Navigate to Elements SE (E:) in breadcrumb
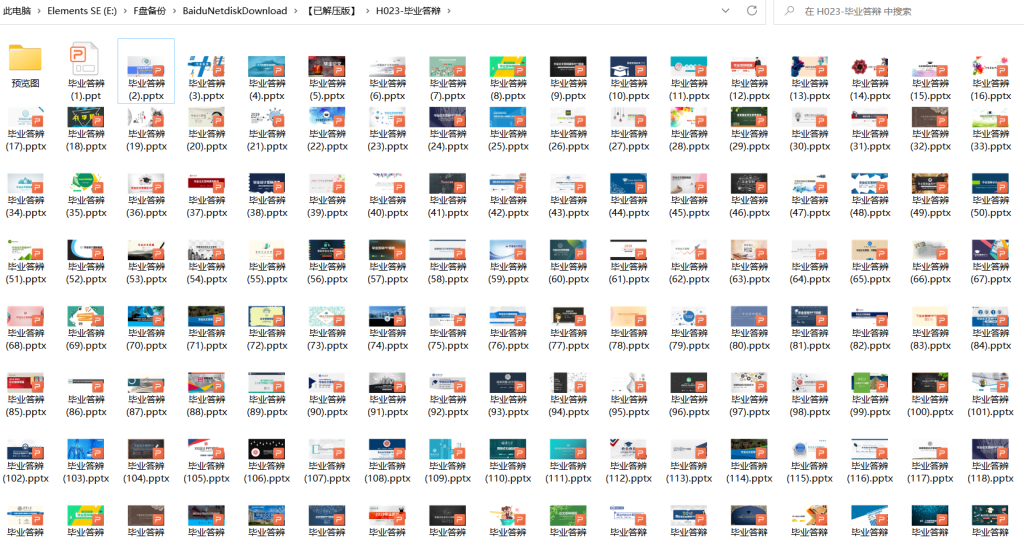 point(82,11)
